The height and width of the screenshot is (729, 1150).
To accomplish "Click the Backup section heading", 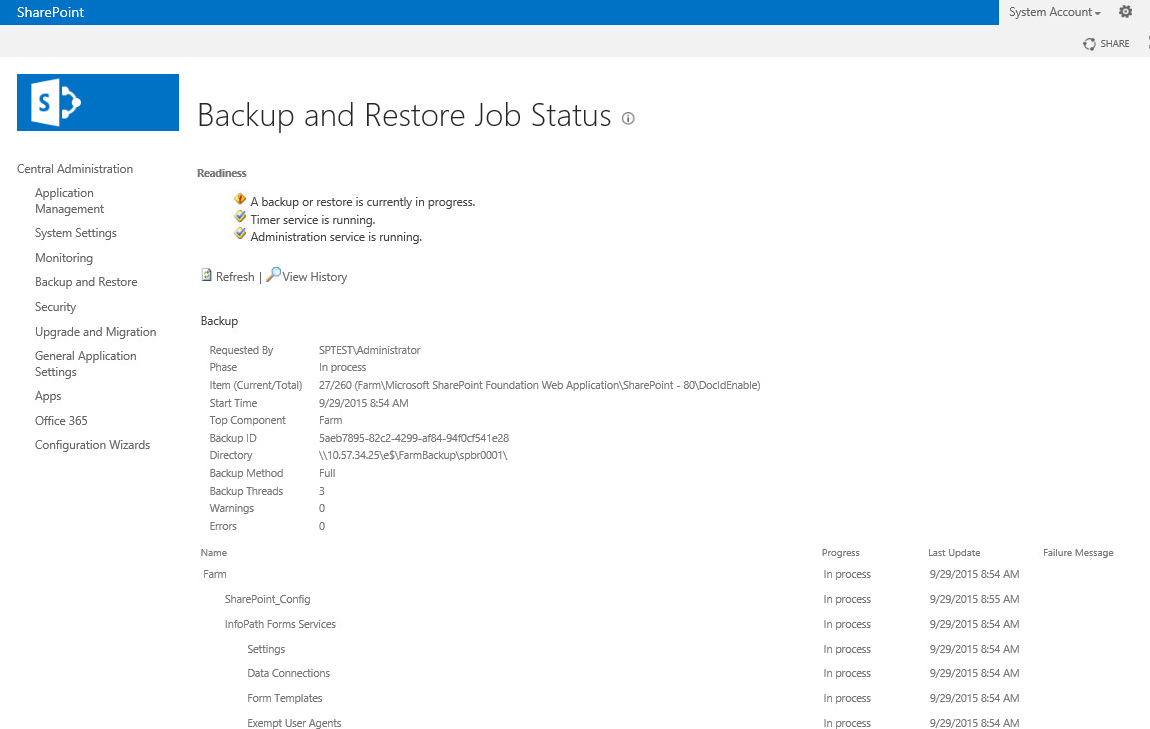I will click(219, 320).
